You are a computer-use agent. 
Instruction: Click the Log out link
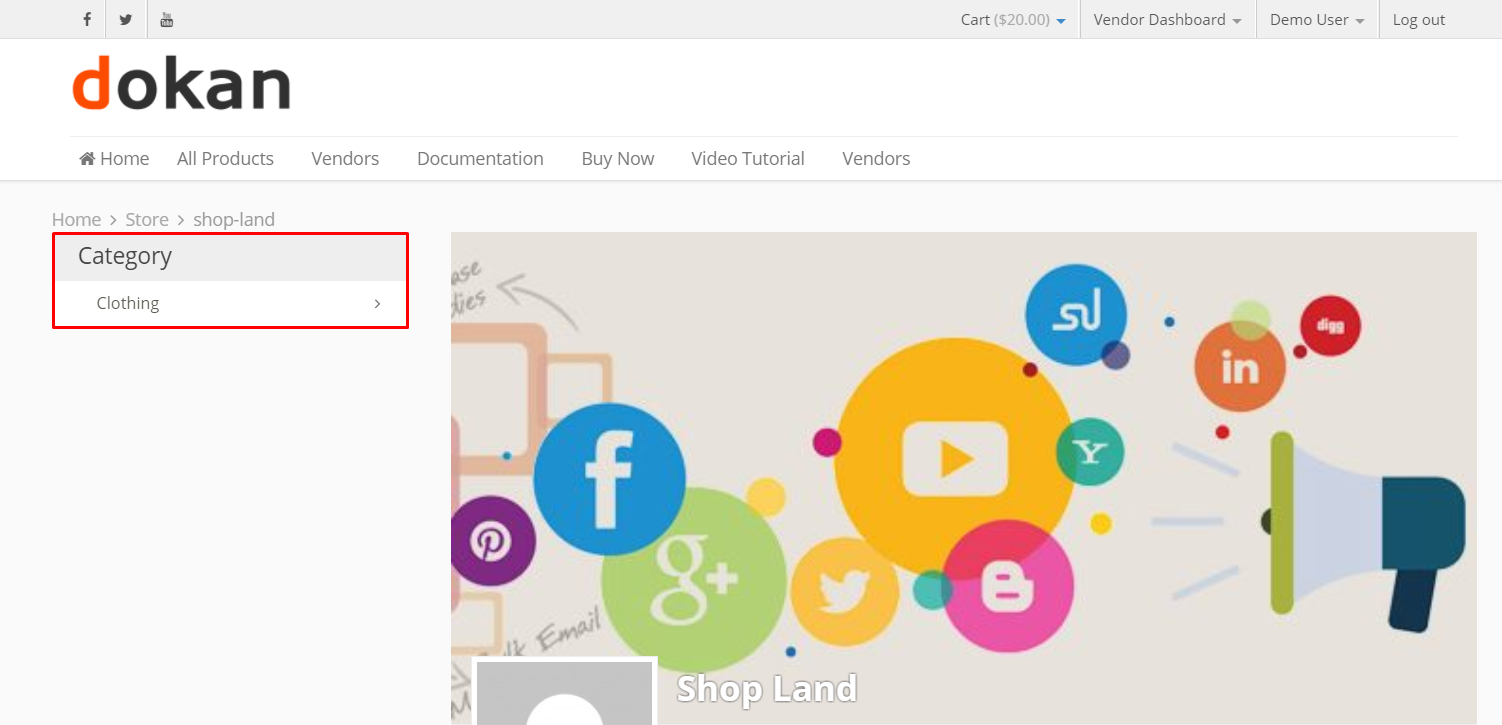[x=1419, y=20]
